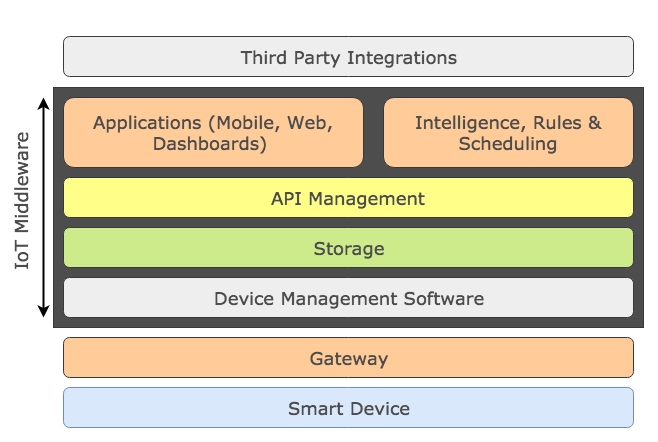
Task: Select the yellow API Management layer
Action: click(348, 198)
